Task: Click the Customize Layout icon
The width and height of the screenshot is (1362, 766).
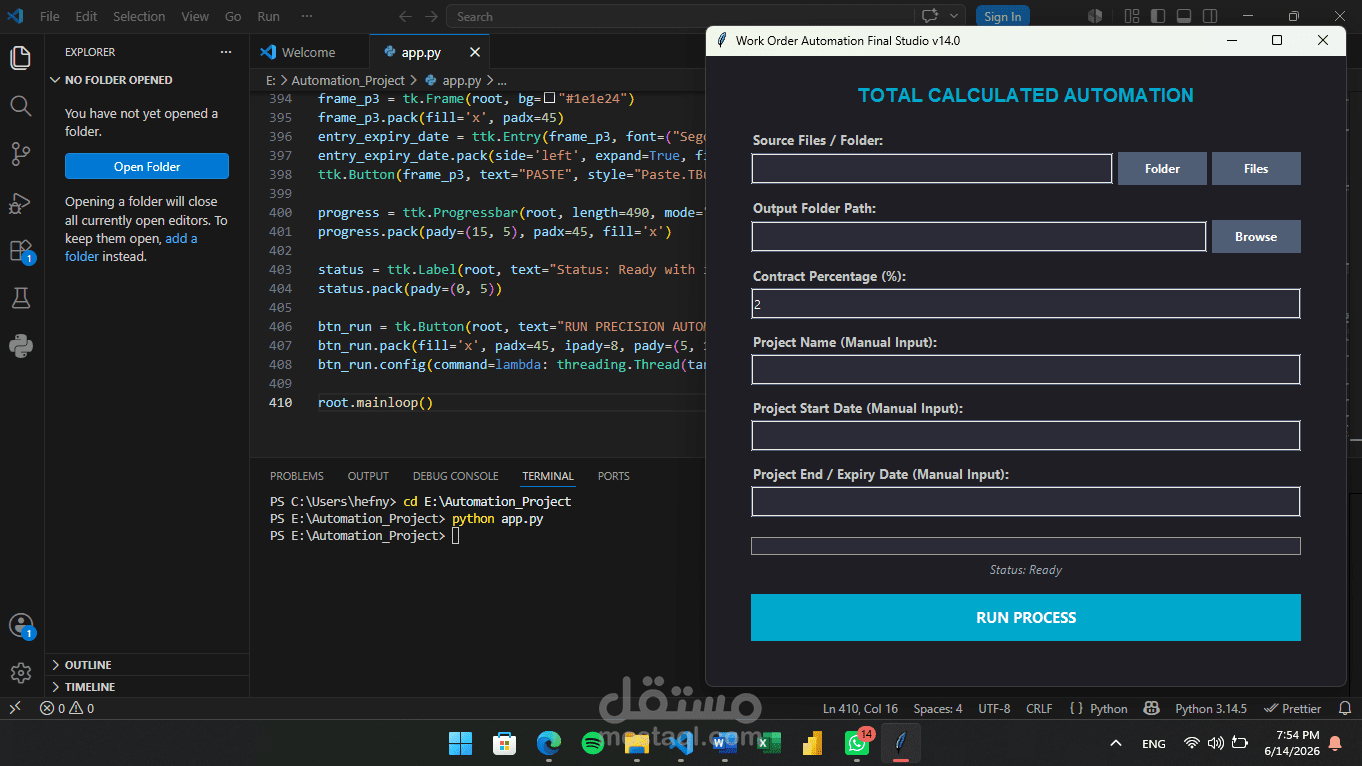Action: point(1132,16)
